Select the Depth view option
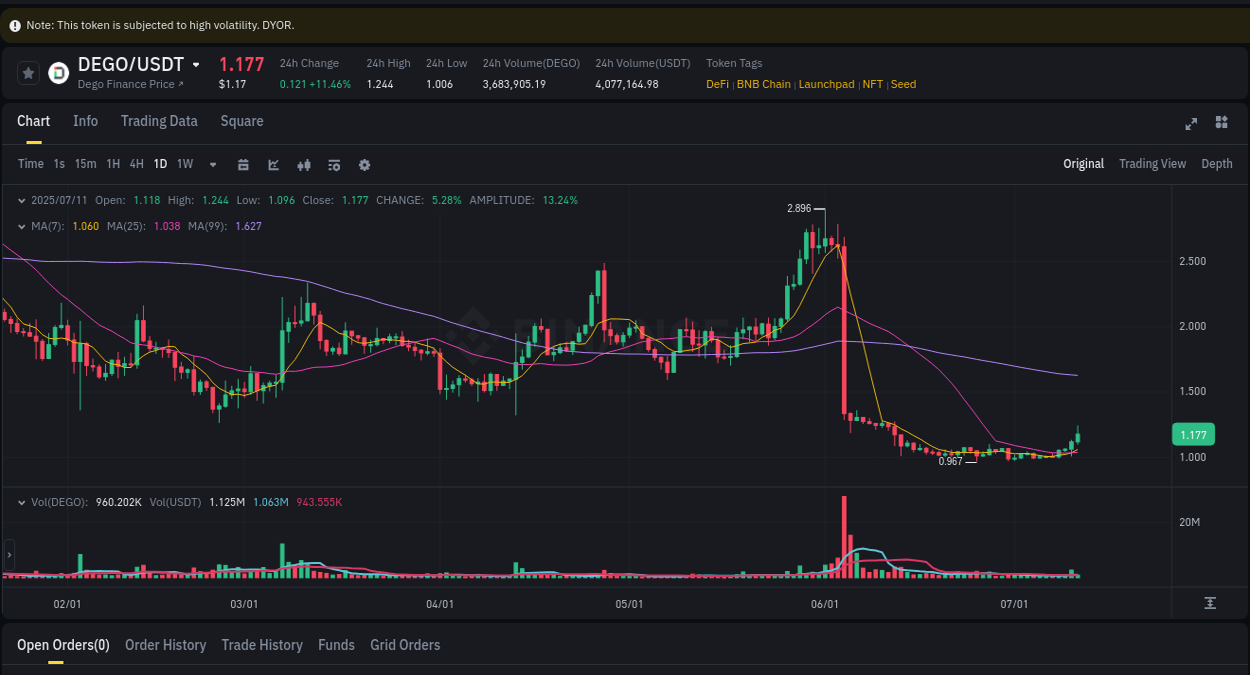The image size is (1250, 675). (x=1216, y=163)
